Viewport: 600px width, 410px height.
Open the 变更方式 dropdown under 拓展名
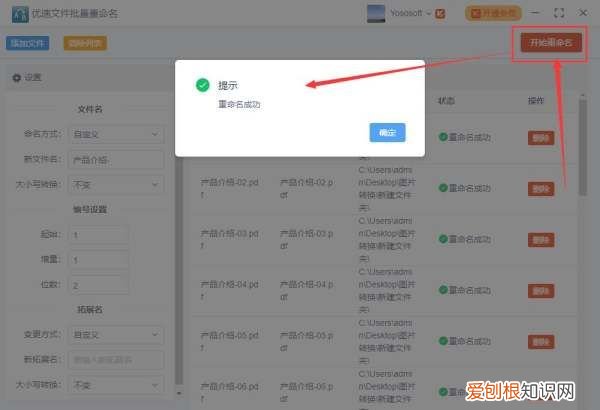(116, 335)
